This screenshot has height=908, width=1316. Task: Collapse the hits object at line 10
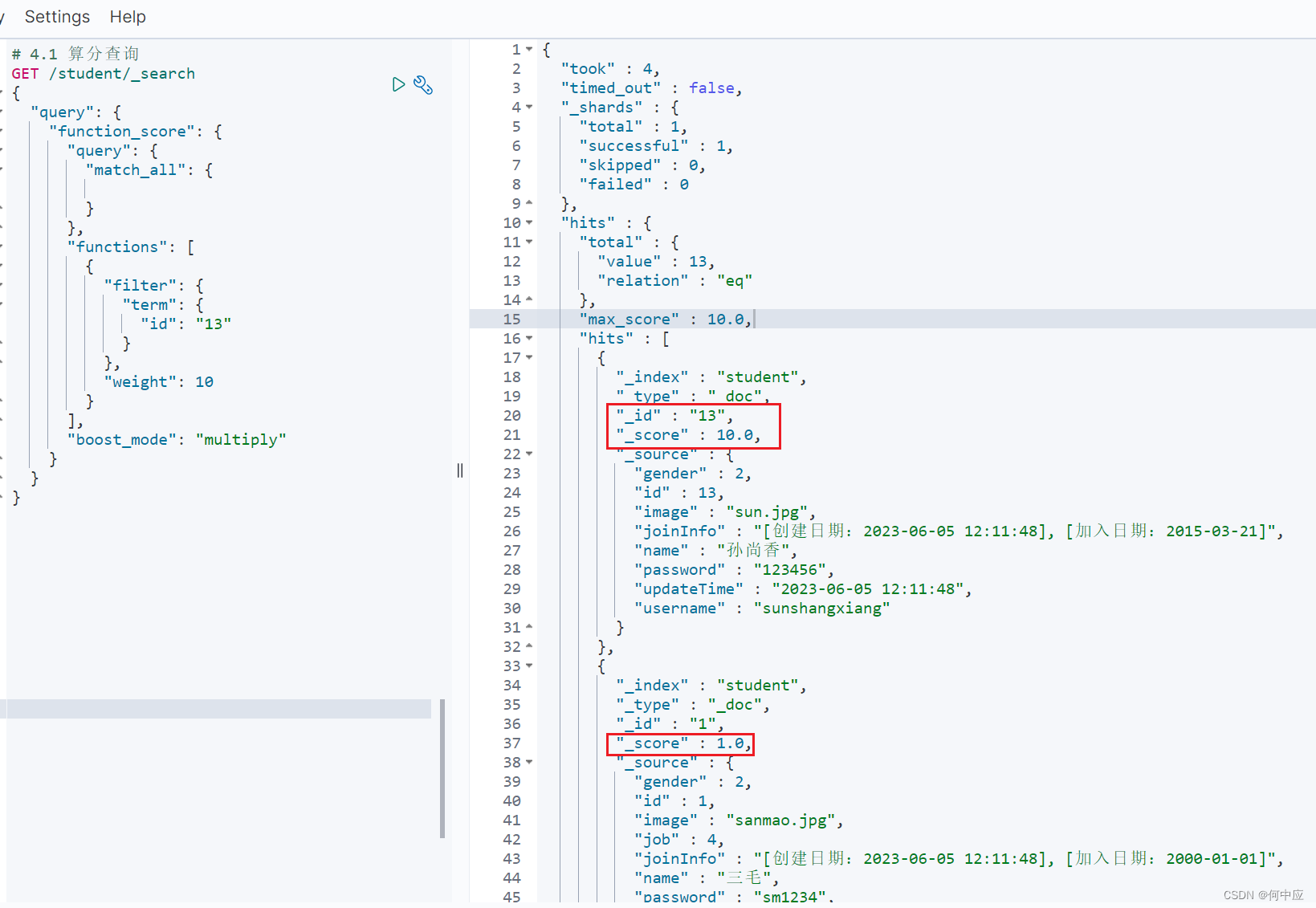click(x=529, y=222)
